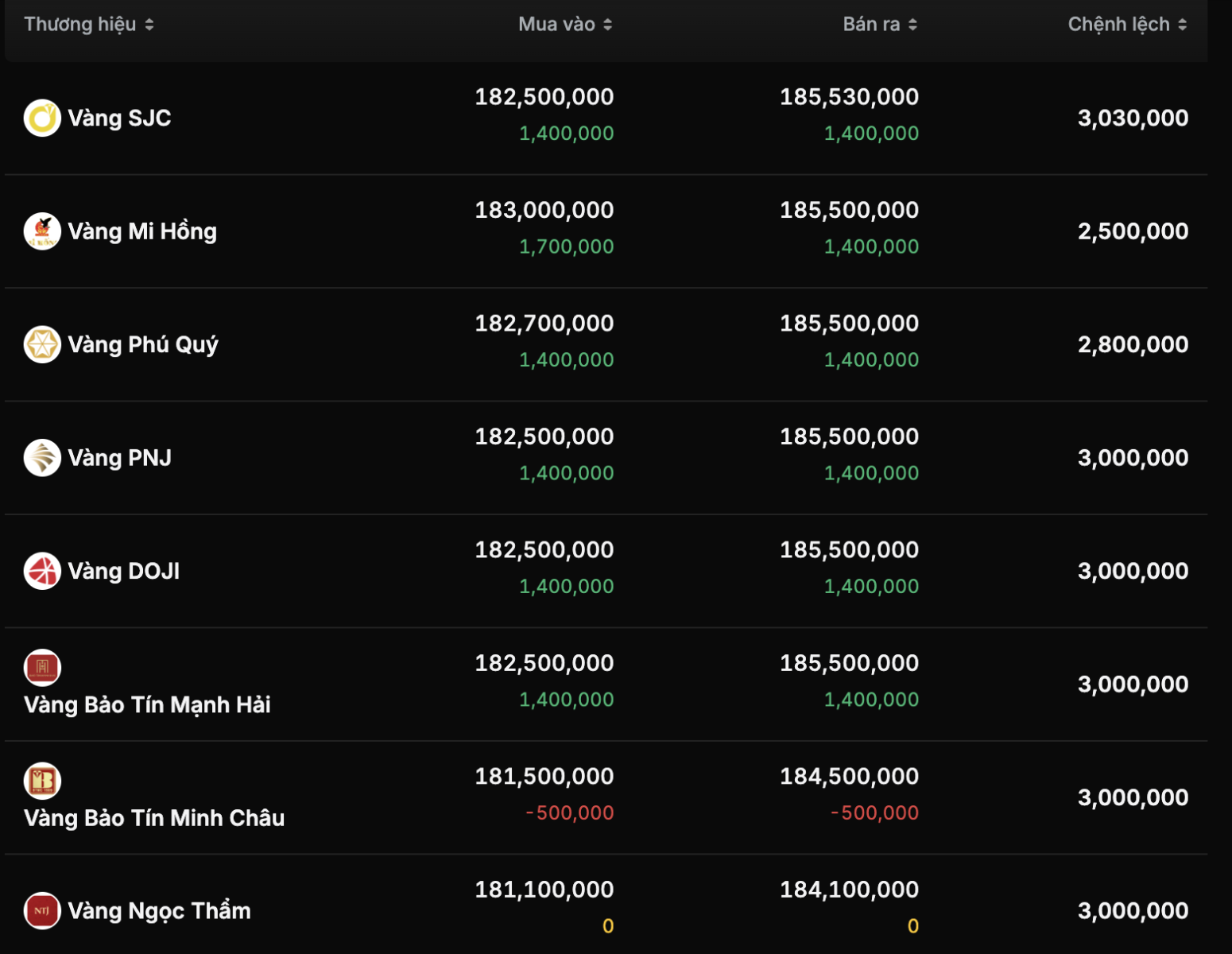This screenshot has height=954, width=1232.
Task: Click Vàng SJC sell price 185,530,000
Action: 849,97
